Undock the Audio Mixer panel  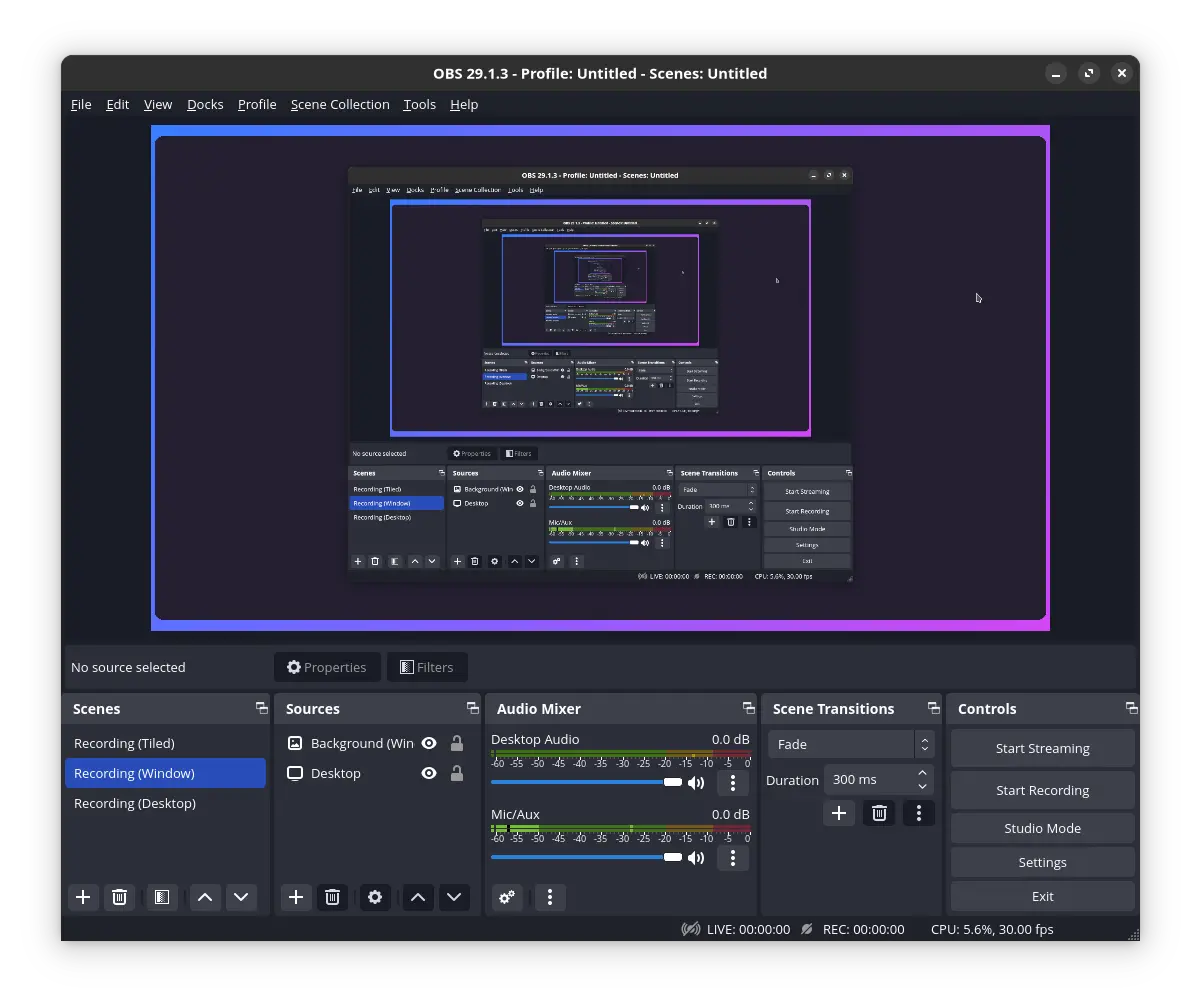tap(749, 708)
